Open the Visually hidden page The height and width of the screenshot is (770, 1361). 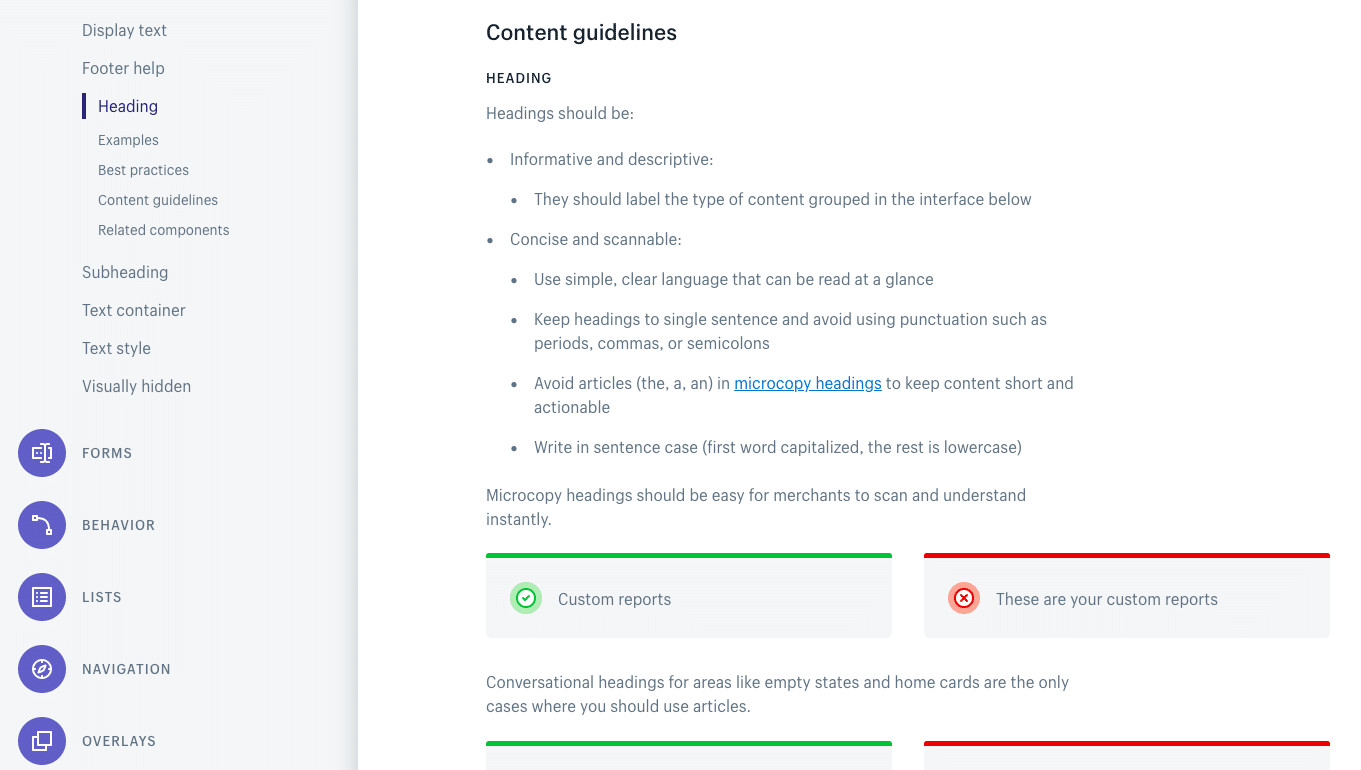pos(136,386)
